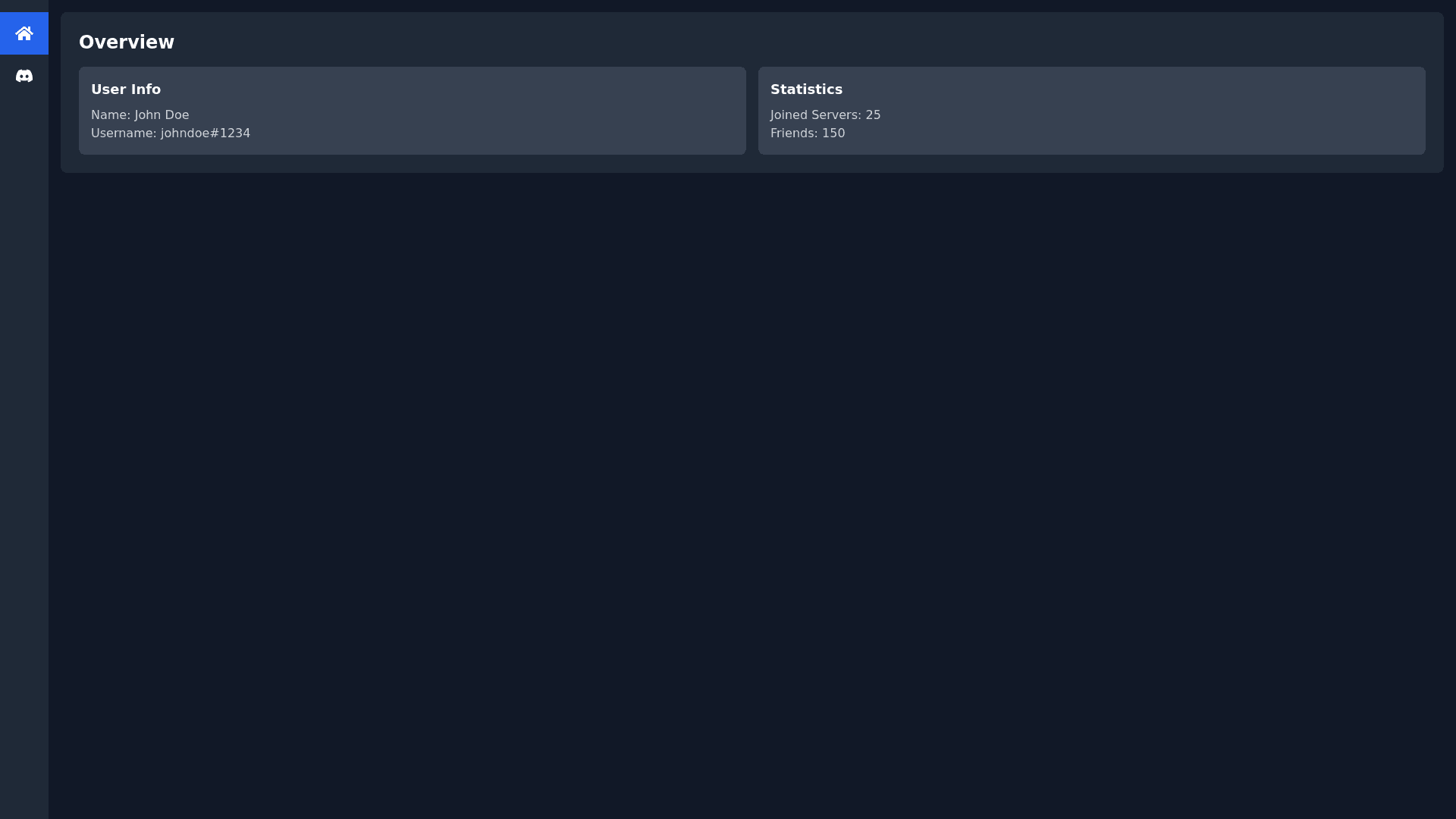Click the joined servers count 25

873,115
